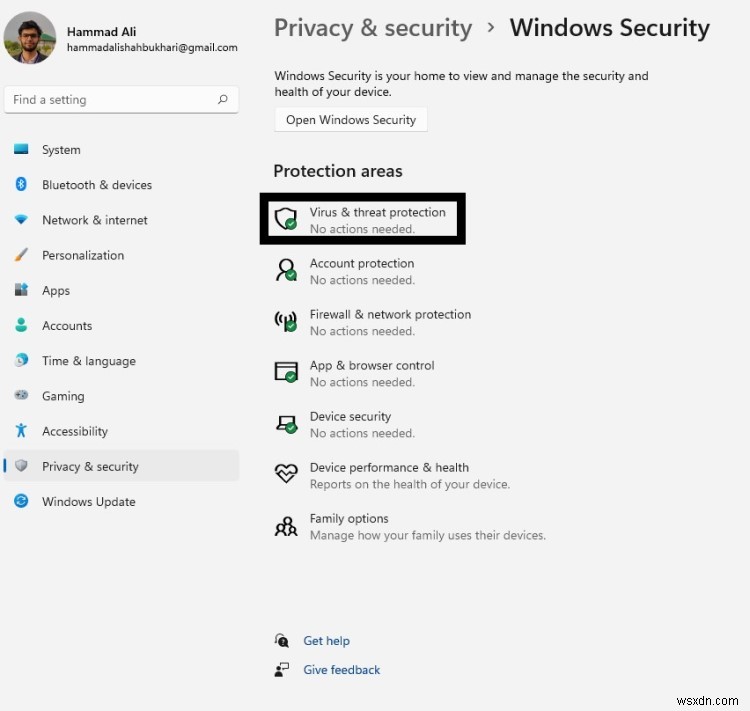Click the Account protection person icon

(x=286, y=270)
